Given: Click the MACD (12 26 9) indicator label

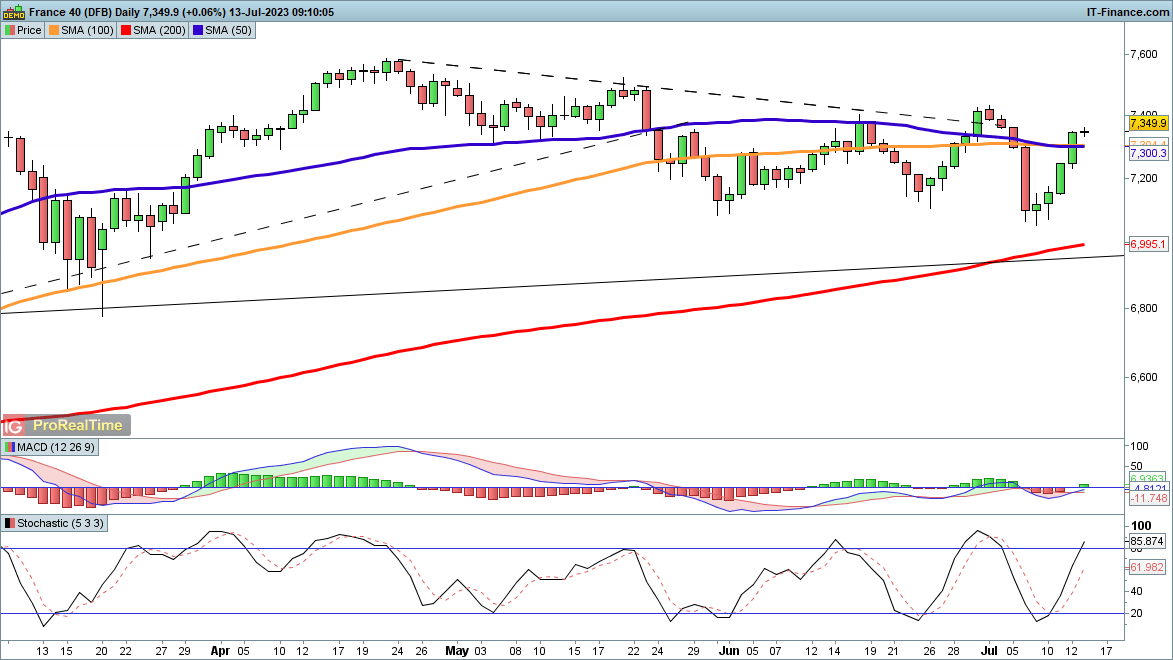Looking at the screenshot, I should coord(56,447).
